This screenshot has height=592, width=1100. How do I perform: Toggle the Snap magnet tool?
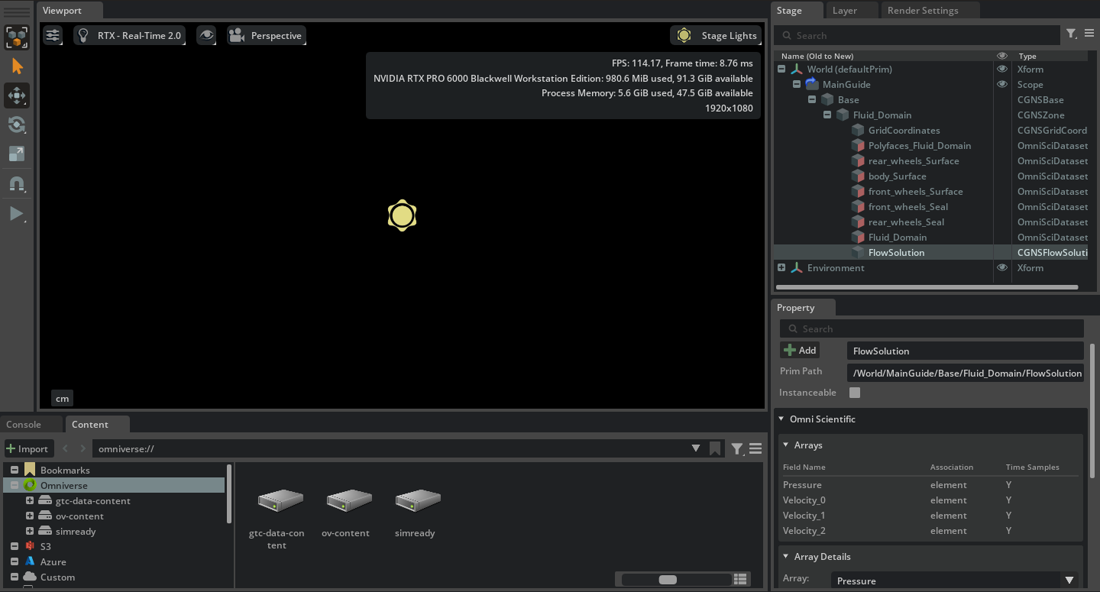click(x=17, y=184)
